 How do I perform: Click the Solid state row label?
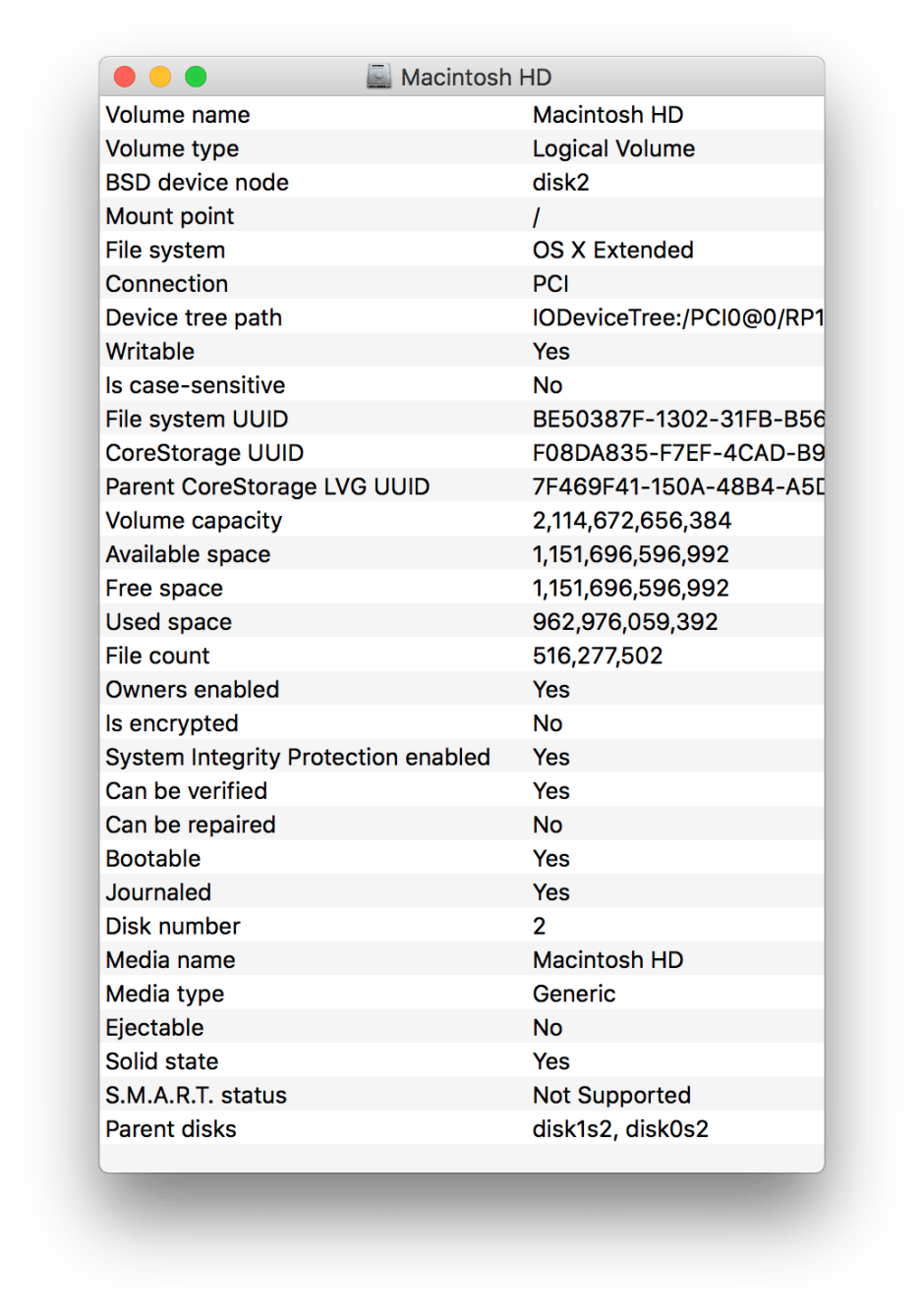pos(162,1061)
